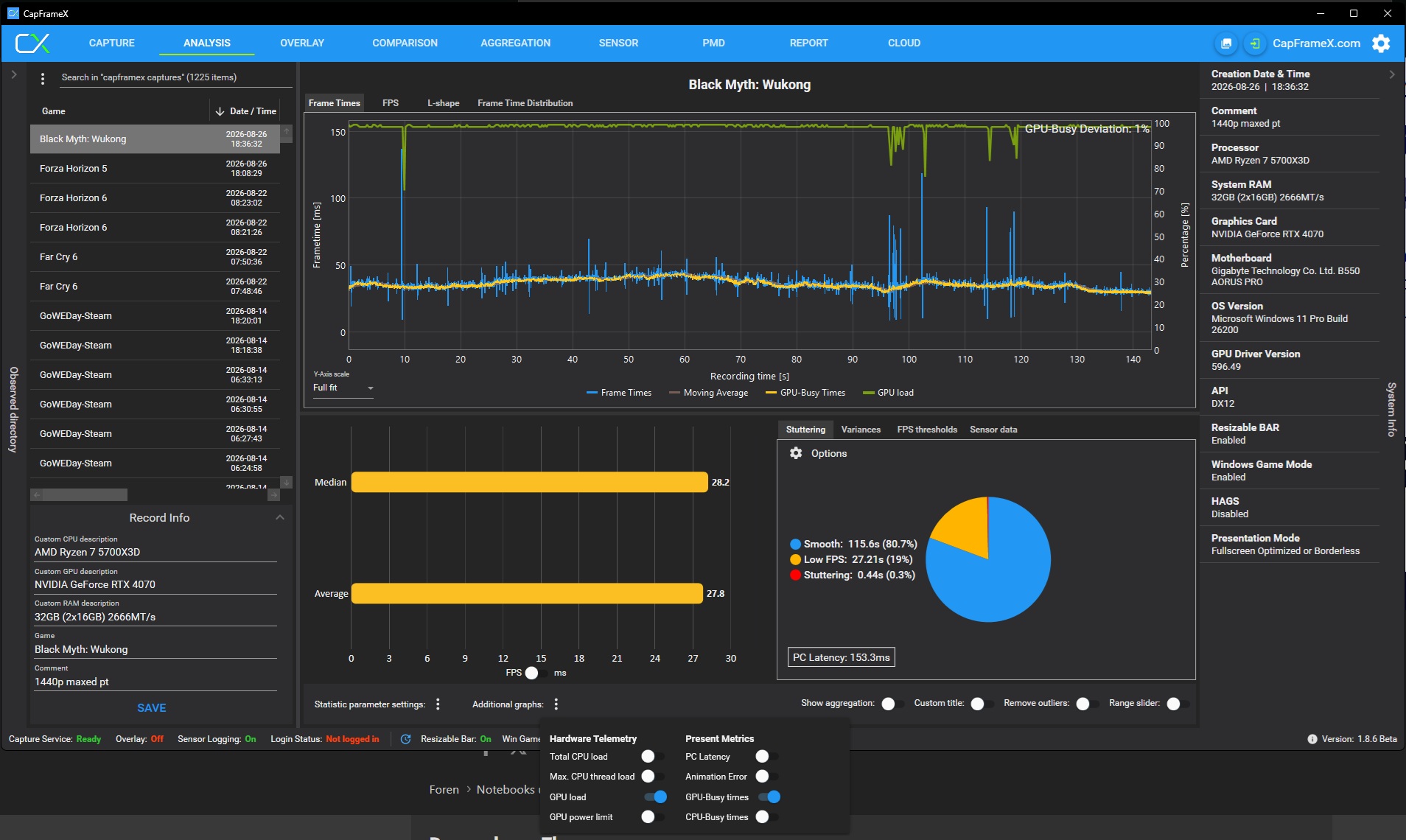Screen dimensions: 1406x840
Task: Disable GPU-Busy times metric toggle
Action: pyautogui.click(x=769, y=797)
